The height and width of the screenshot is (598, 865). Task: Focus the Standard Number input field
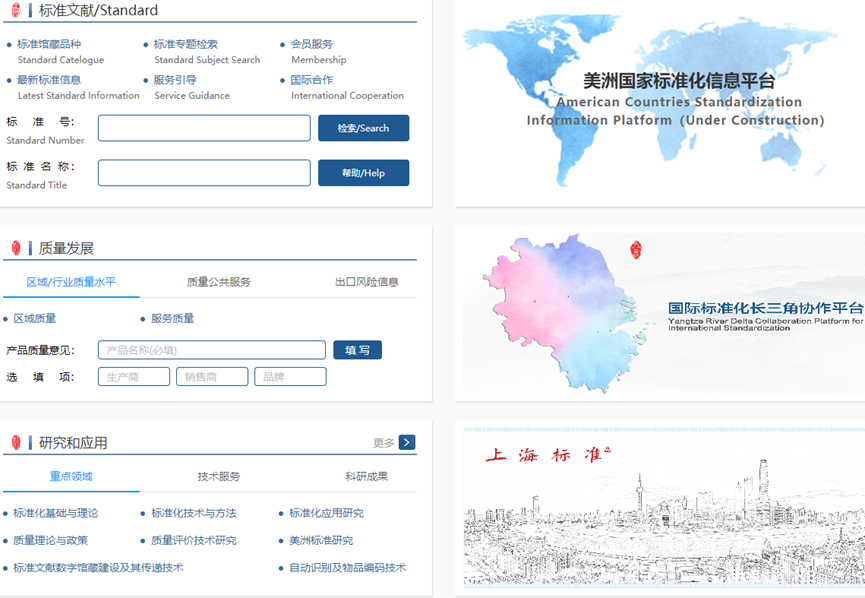(x=204, y=128)
